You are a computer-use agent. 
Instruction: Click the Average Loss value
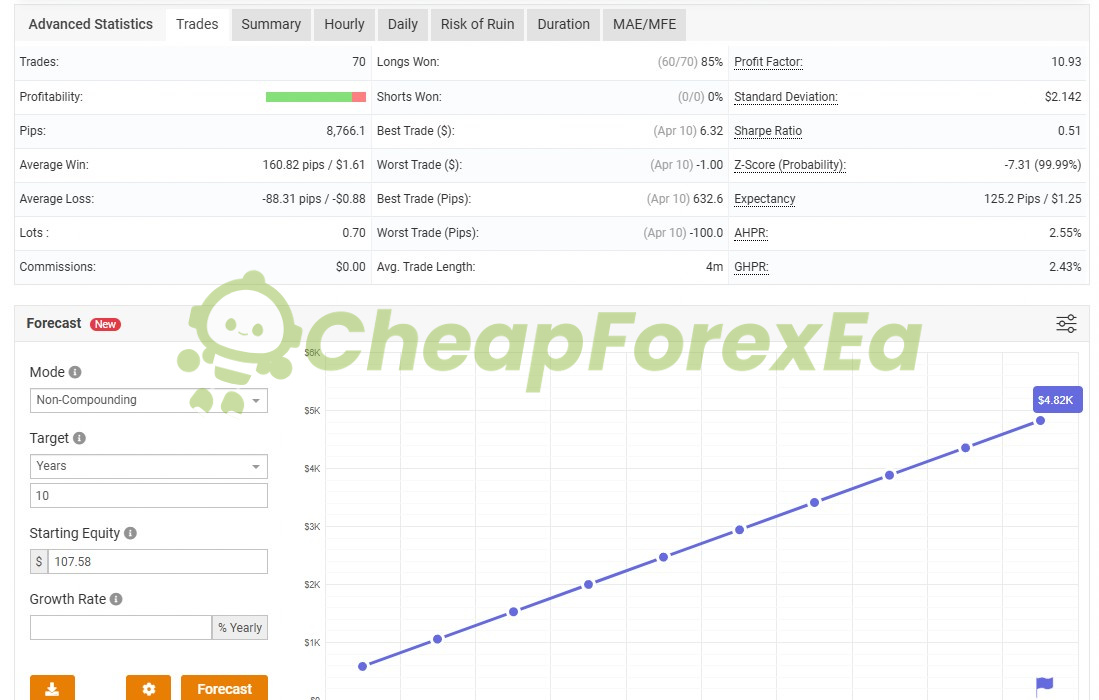314,199
